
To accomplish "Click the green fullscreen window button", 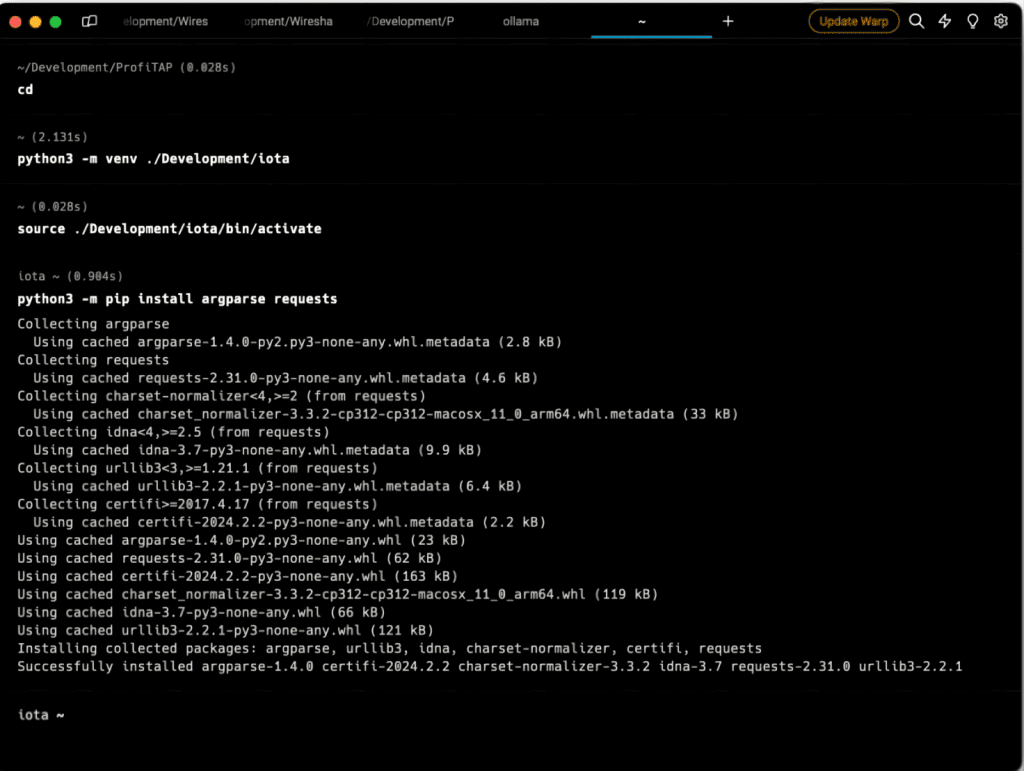I will 55,21.
